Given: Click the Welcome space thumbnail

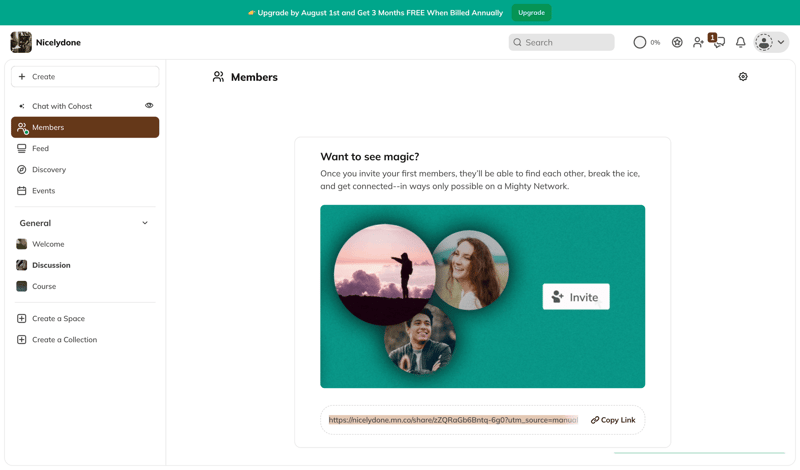Looking at the screenshot, I should (x=21, y=244).
